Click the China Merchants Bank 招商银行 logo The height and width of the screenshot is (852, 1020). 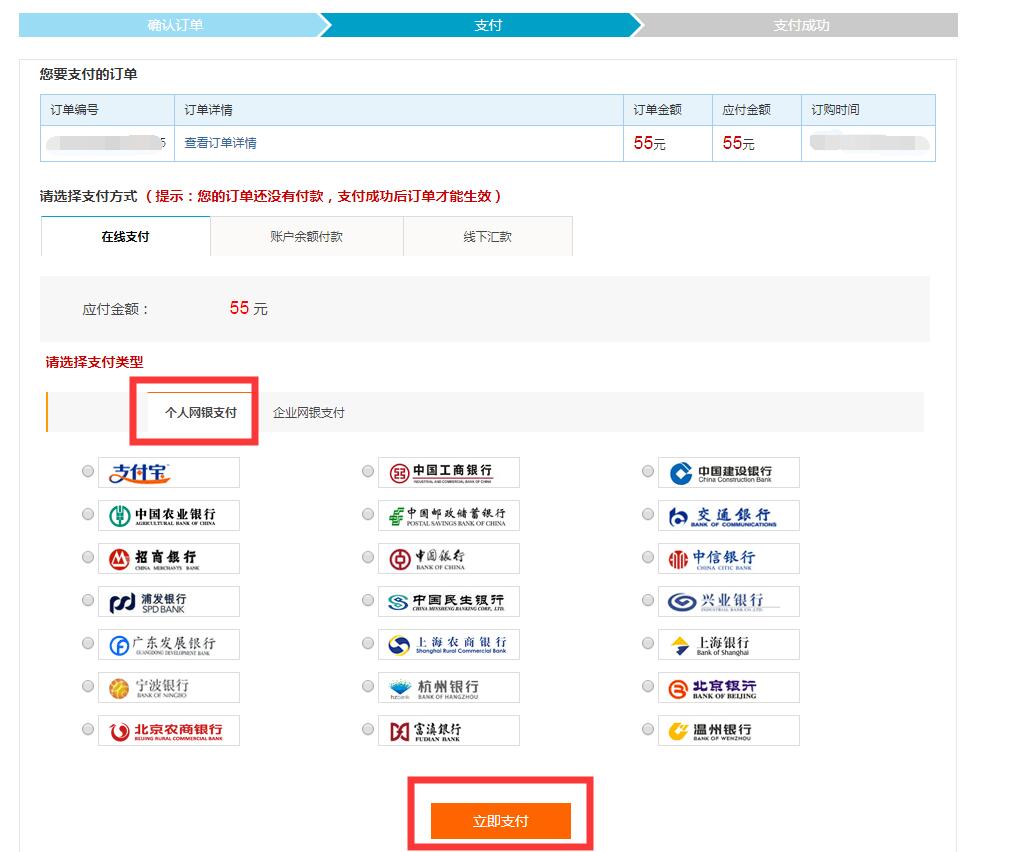[168, 559]
